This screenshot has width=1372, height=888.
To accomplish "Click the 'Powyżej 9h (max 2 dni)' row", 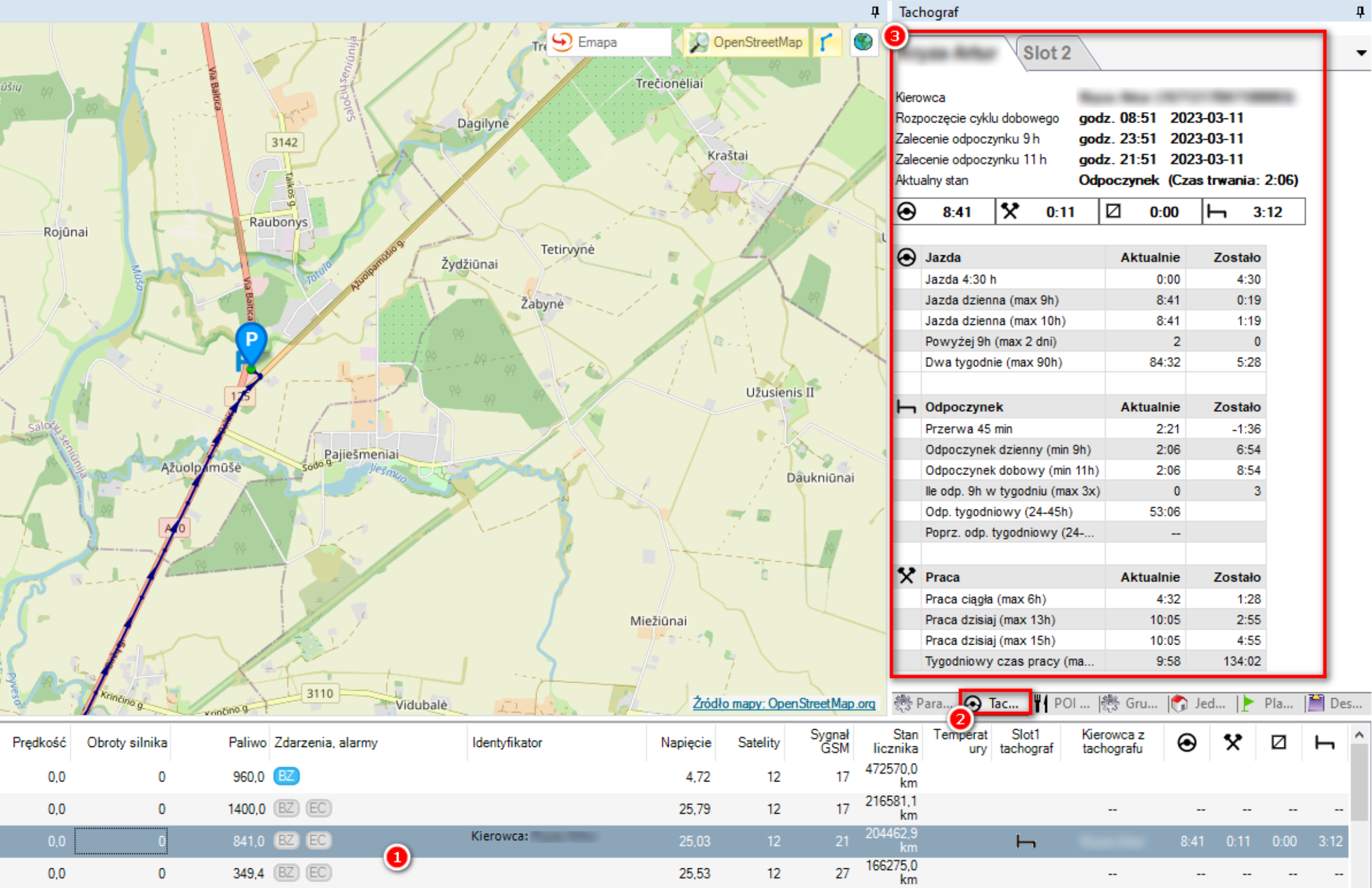I will (1079, 341).
